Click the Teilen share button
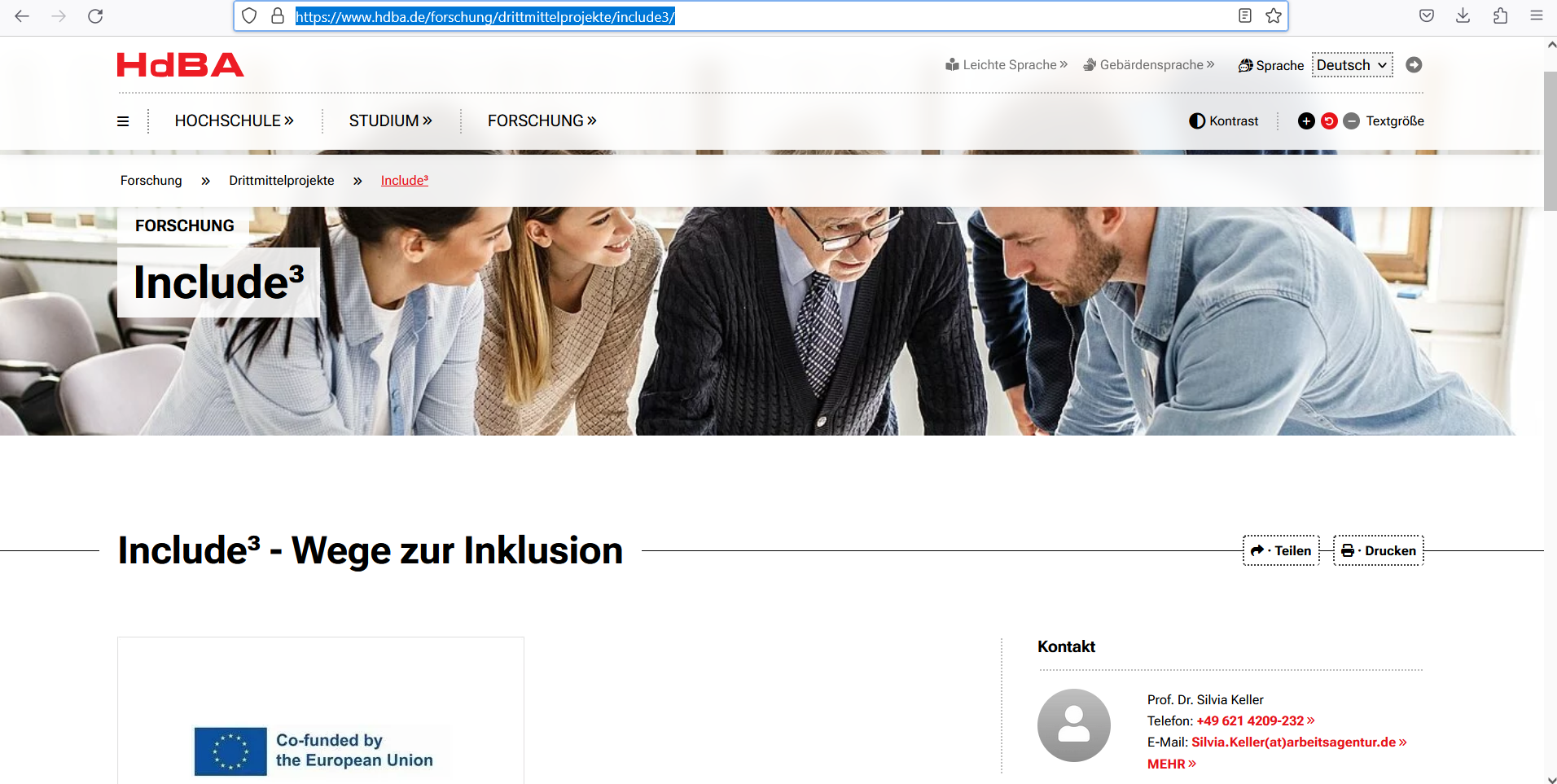Screen dimensions: 1557x784 click(x=1281, y=550)
